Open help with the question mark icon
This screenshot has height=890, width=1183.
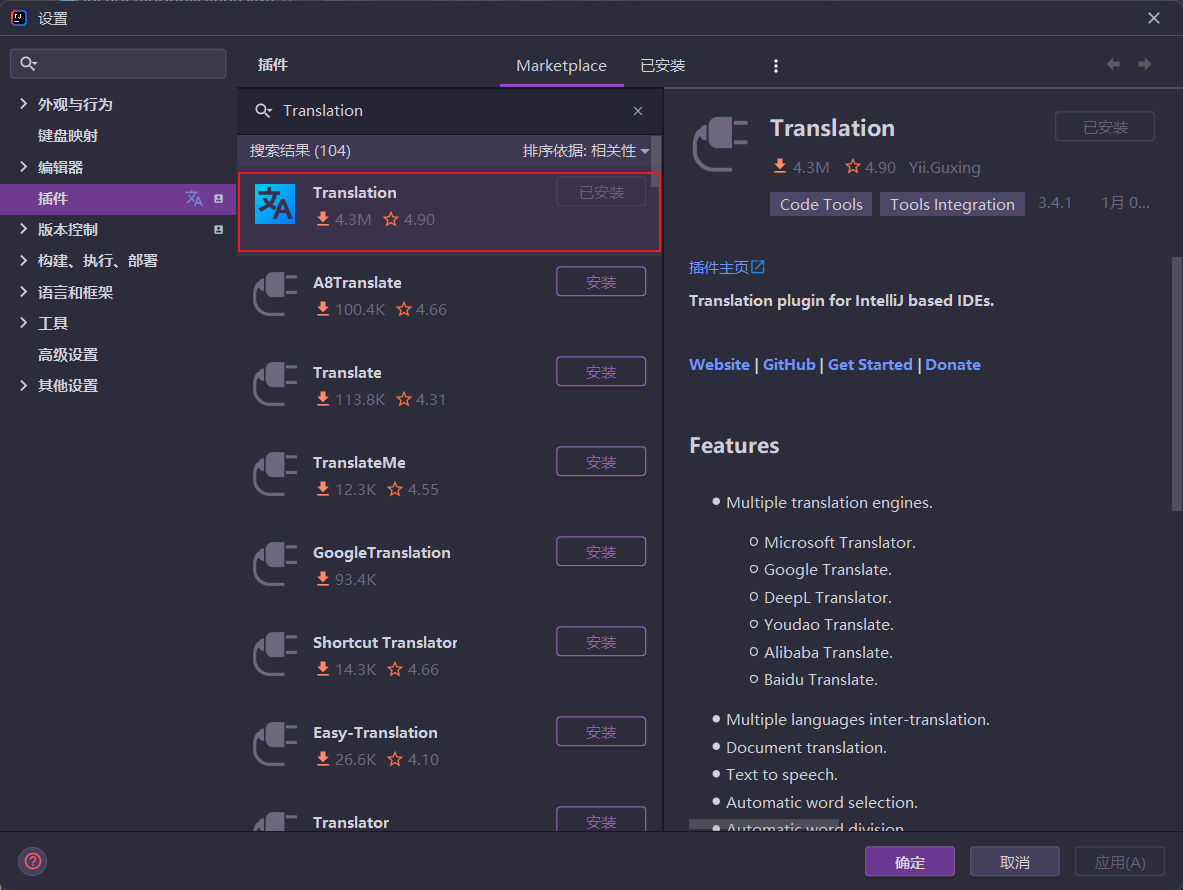coord(33,861)
